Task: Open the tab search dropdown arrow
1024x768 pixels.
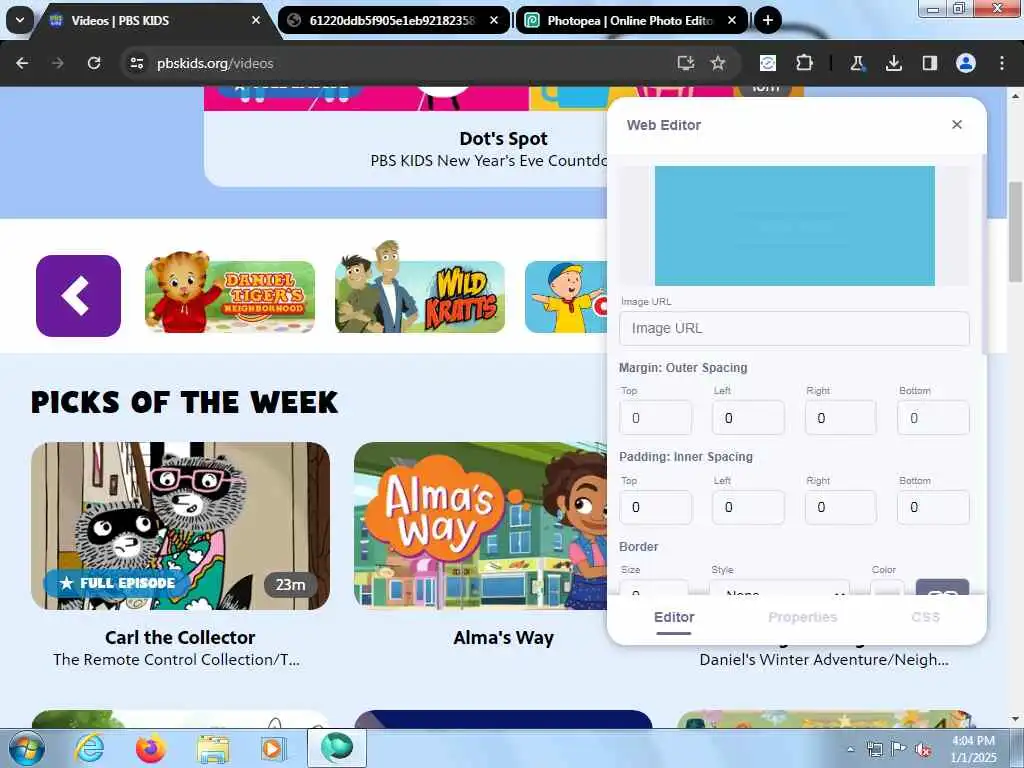Action: coord(20,20)
